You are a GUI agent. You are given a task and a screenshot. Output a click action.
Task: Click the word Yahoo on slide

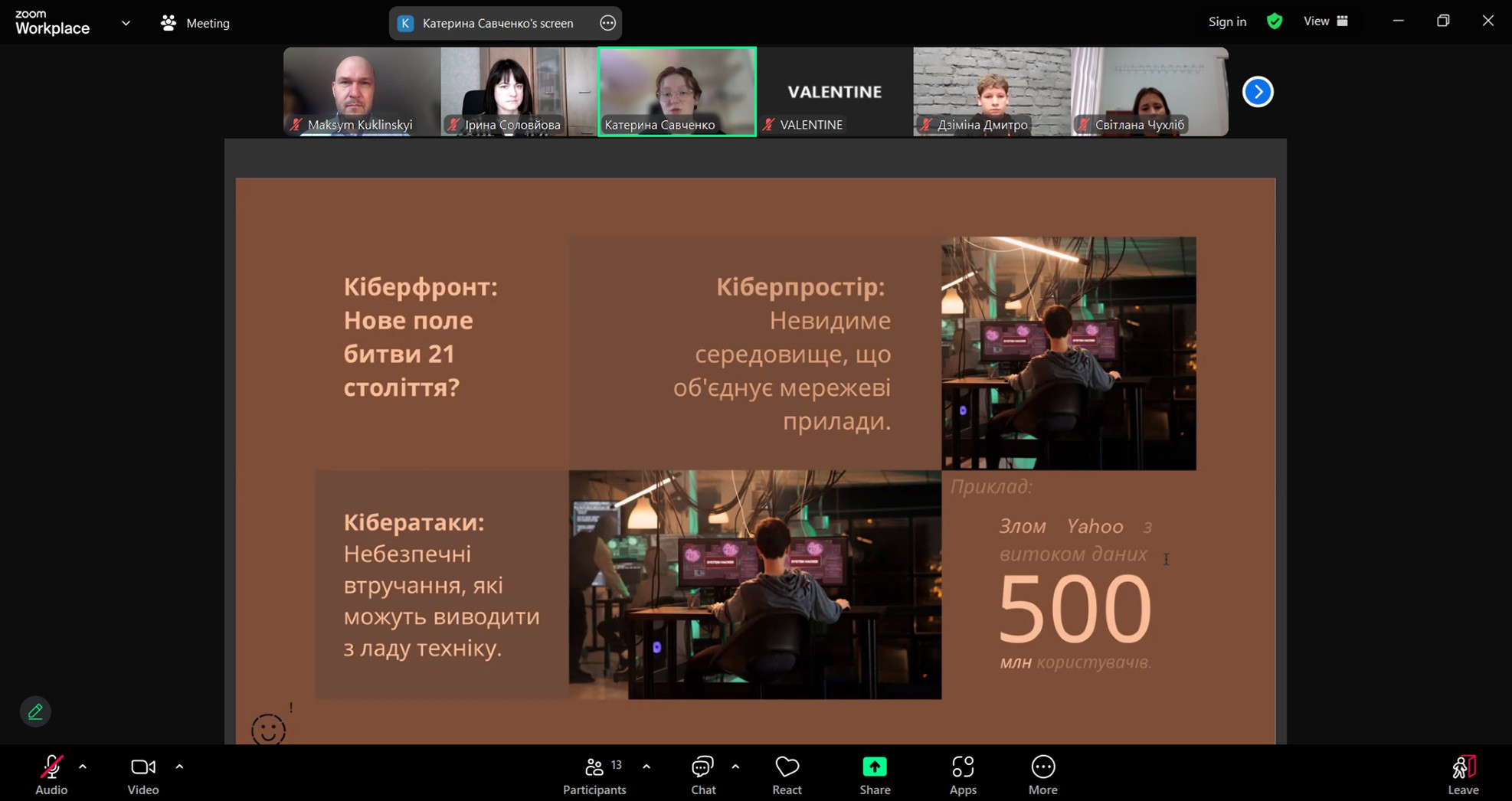click(1095, 526)
